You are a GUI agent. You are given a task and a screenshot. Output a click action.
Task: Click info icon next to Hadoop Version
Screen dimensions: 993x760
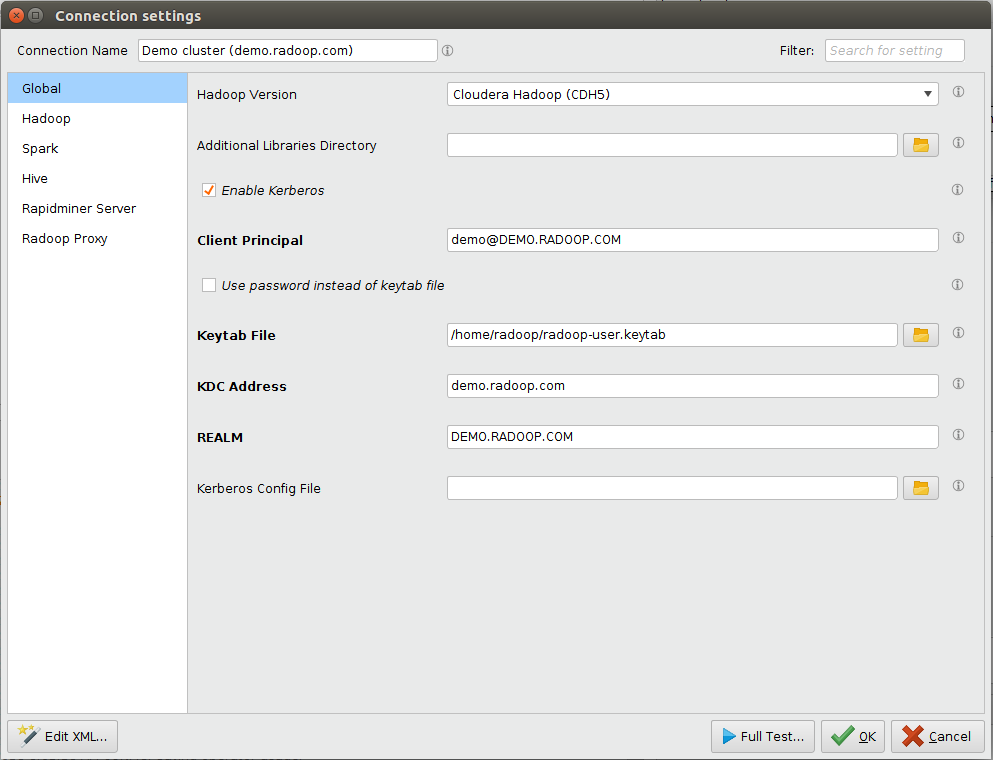pyautogui.click(x=958, y=92)
